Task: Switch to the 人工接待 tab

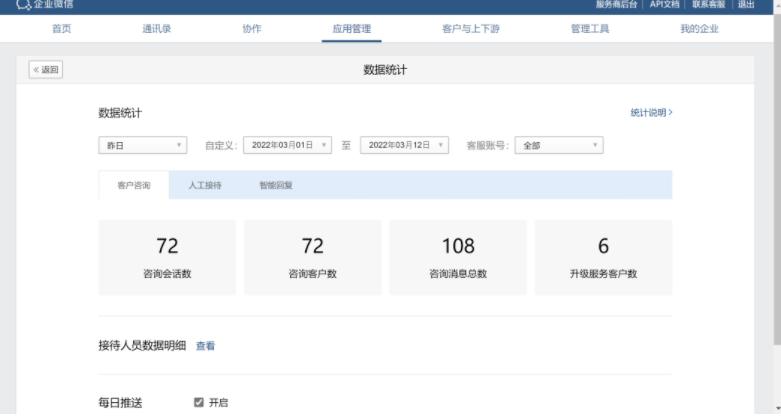Action: [x=205, y=185]
